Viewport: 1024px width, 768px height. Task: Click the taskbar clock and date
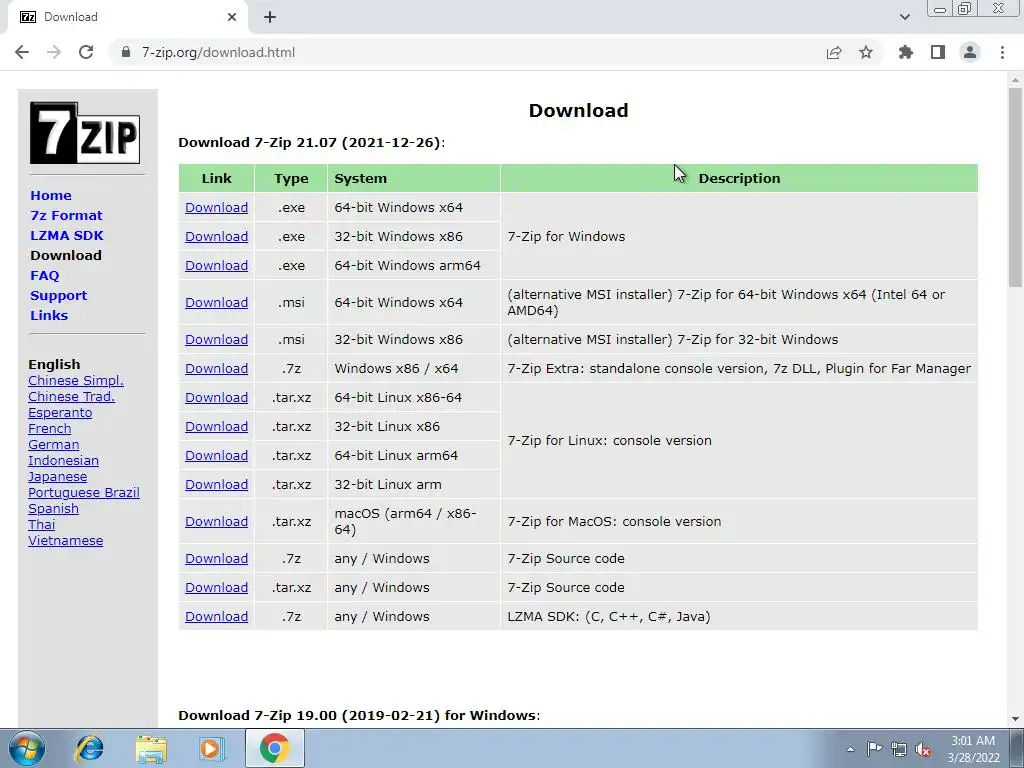(973, 749)
